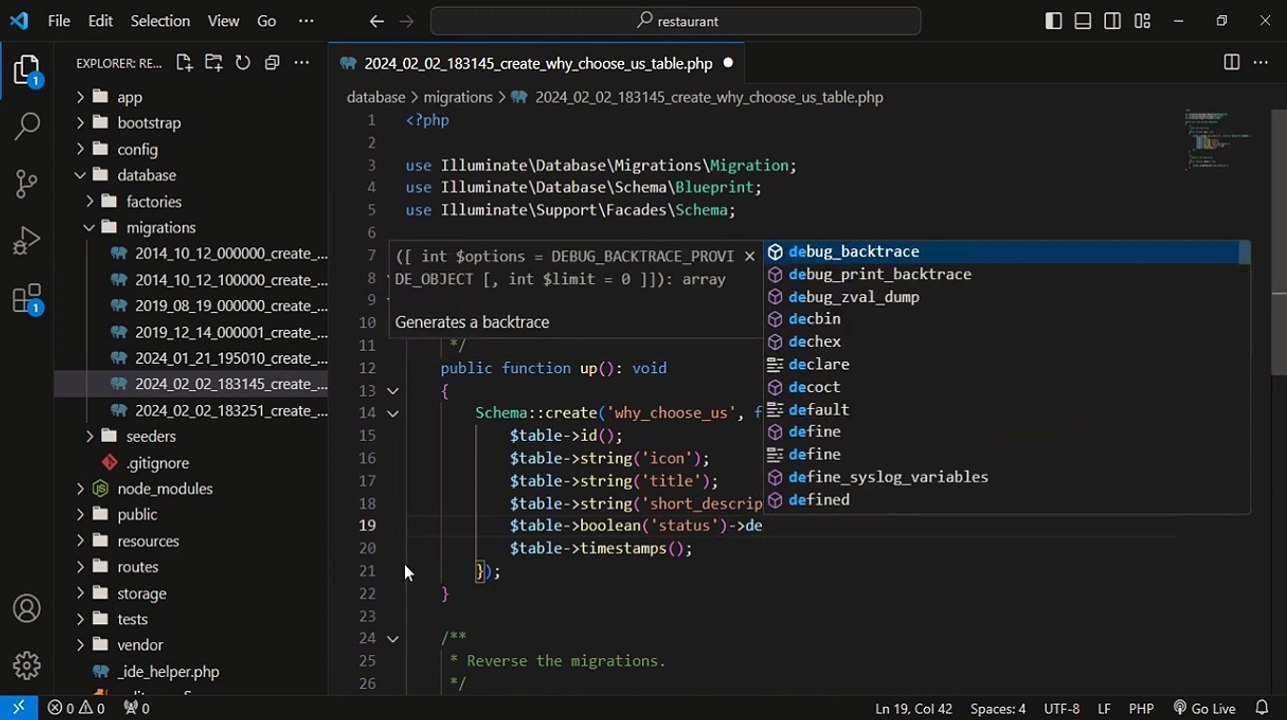Screen dimensions: 1287x720
Task: Expand the seeders folder
Action: 89,436
